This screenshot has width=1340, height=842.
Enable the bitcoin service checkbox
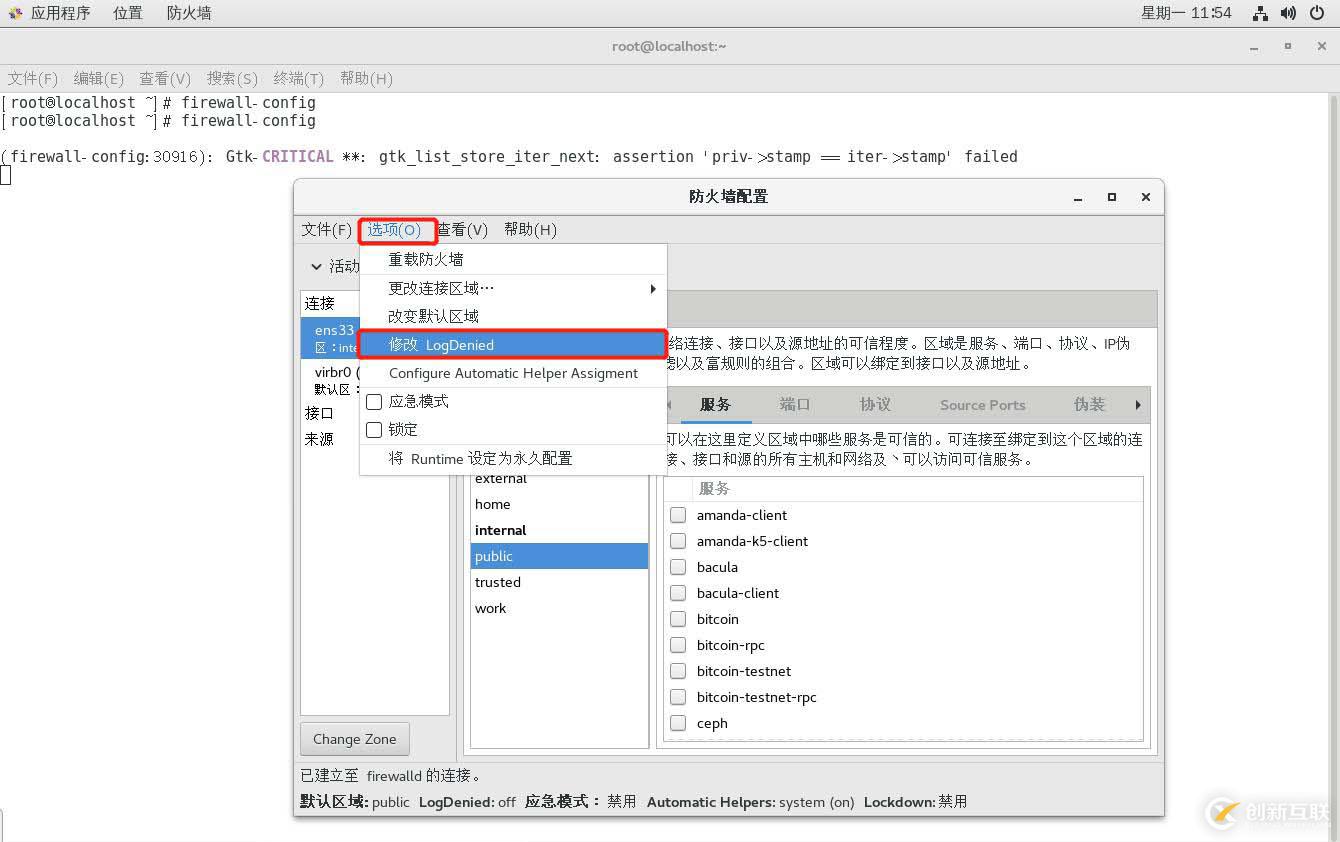pyautogui.click(x=678, y=619)
